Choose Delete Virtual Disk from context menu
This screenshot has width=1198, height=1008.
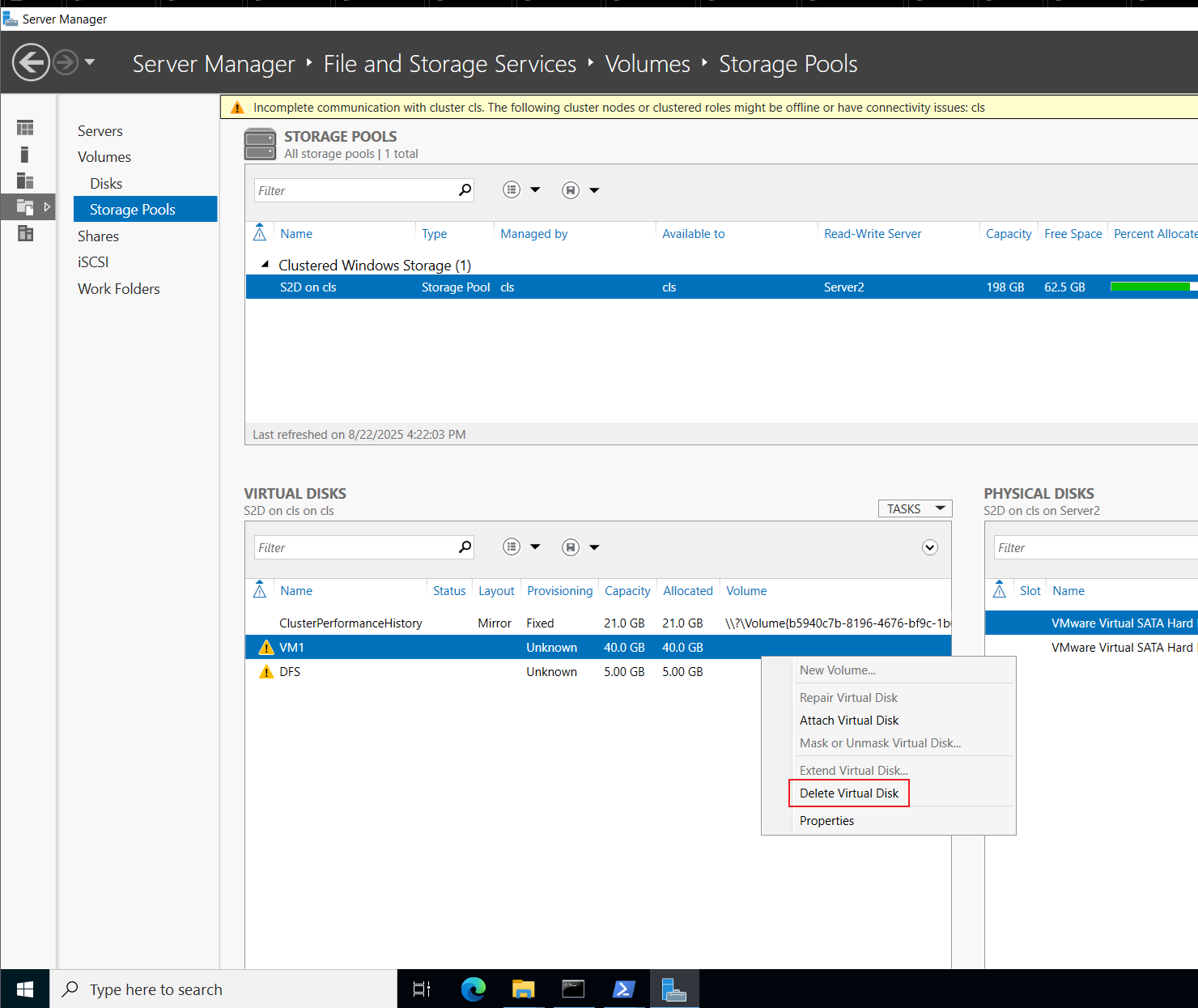point(849,793)
